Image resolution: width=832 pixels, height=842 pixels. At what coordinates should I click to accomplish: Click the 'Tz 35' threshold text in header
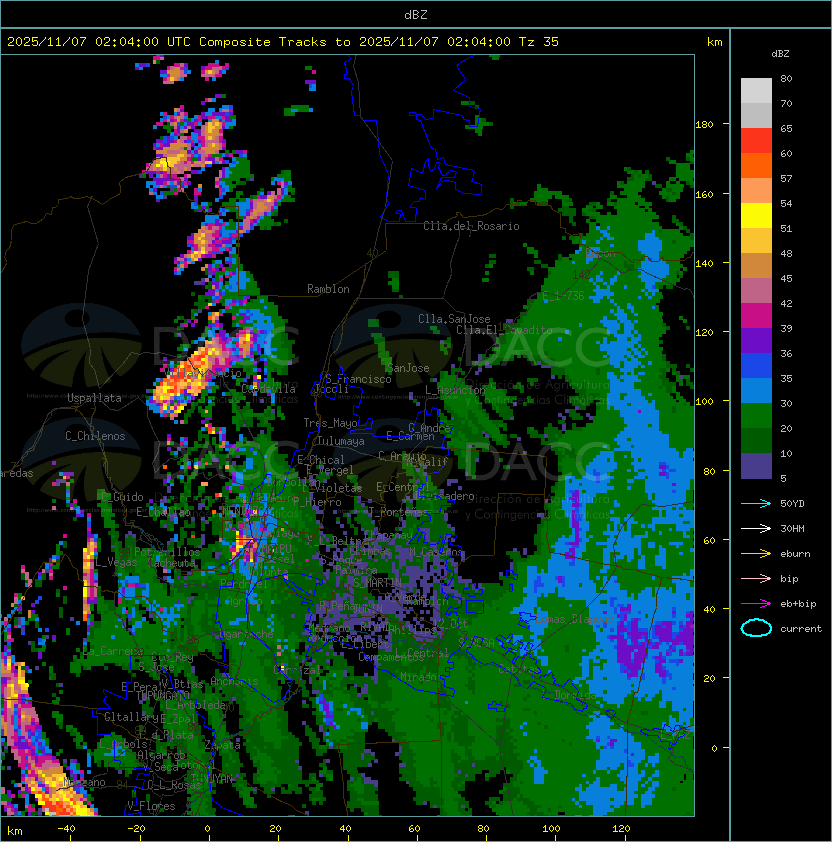point(539,41)
